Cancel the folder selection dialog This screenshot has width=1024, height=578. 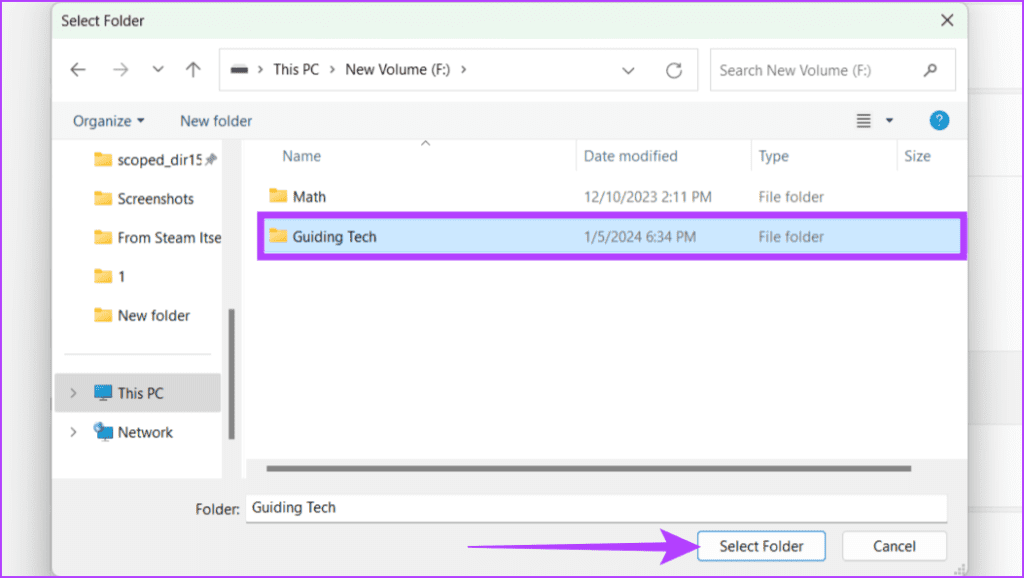pos(893,546)
